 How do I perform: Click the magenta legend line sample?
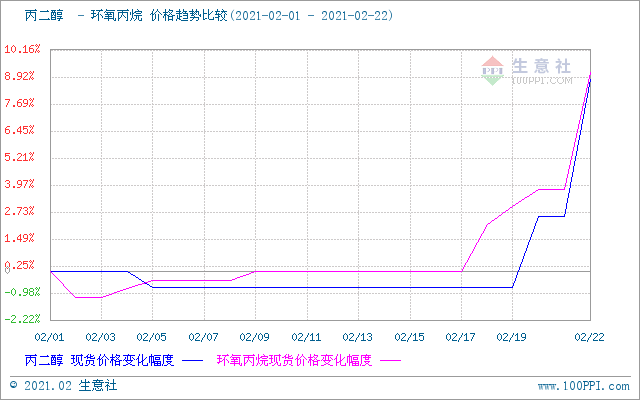tap(390, 361)
